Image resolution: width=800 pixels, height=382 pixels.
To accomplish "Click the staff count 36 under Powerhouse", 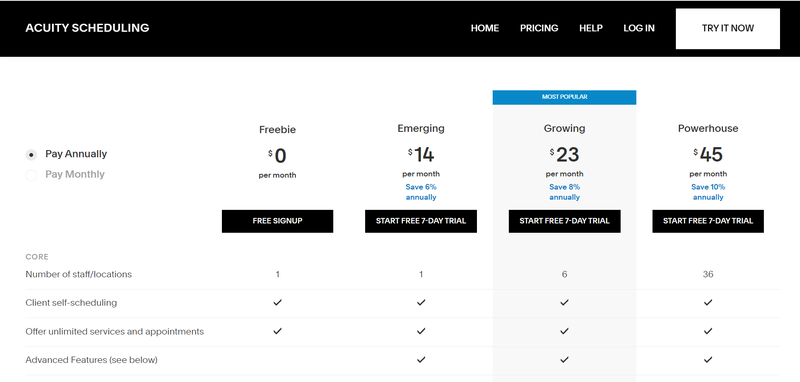I will (708, 274).
